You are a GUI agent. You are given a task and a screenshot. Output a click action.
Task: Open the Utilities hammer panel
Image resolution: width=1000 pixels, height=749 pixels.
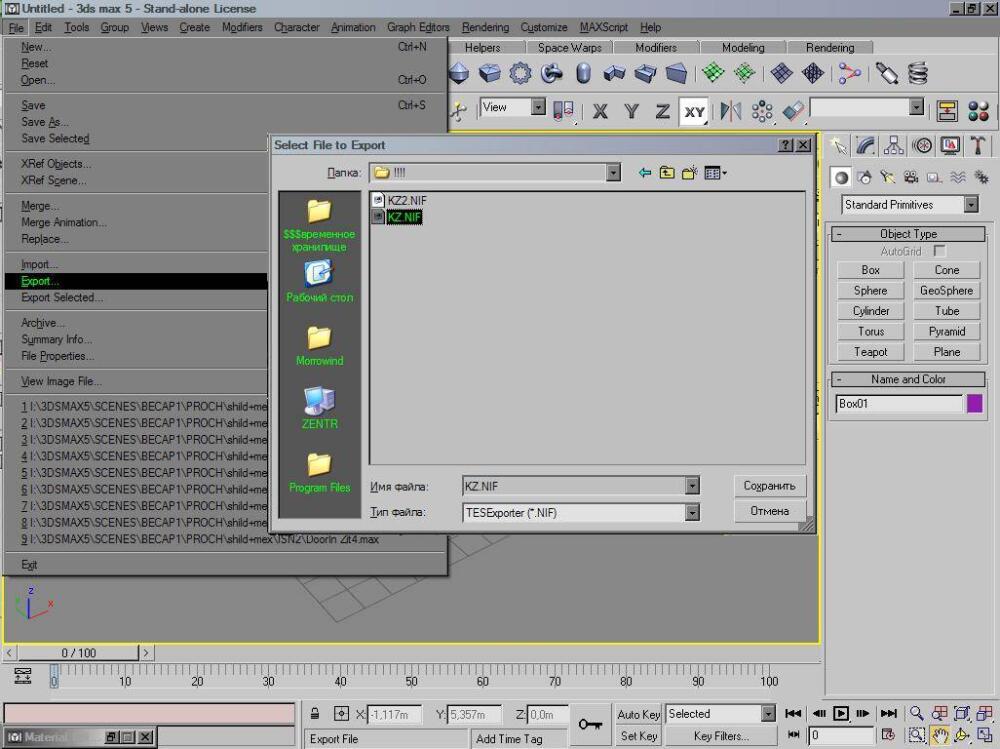pos(978,146)
